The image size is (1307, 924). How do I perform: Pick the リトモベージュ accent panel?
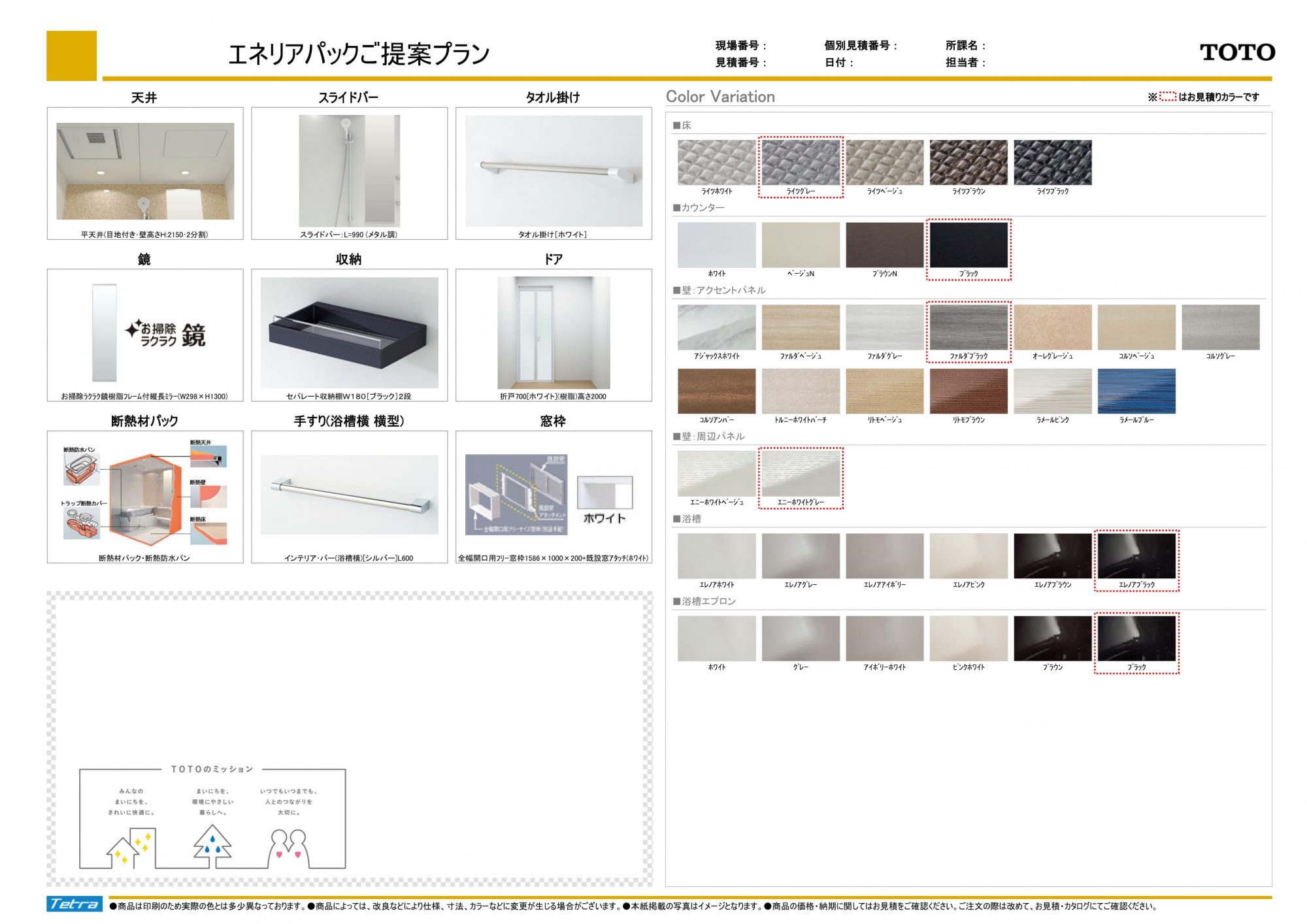point(885,391)
